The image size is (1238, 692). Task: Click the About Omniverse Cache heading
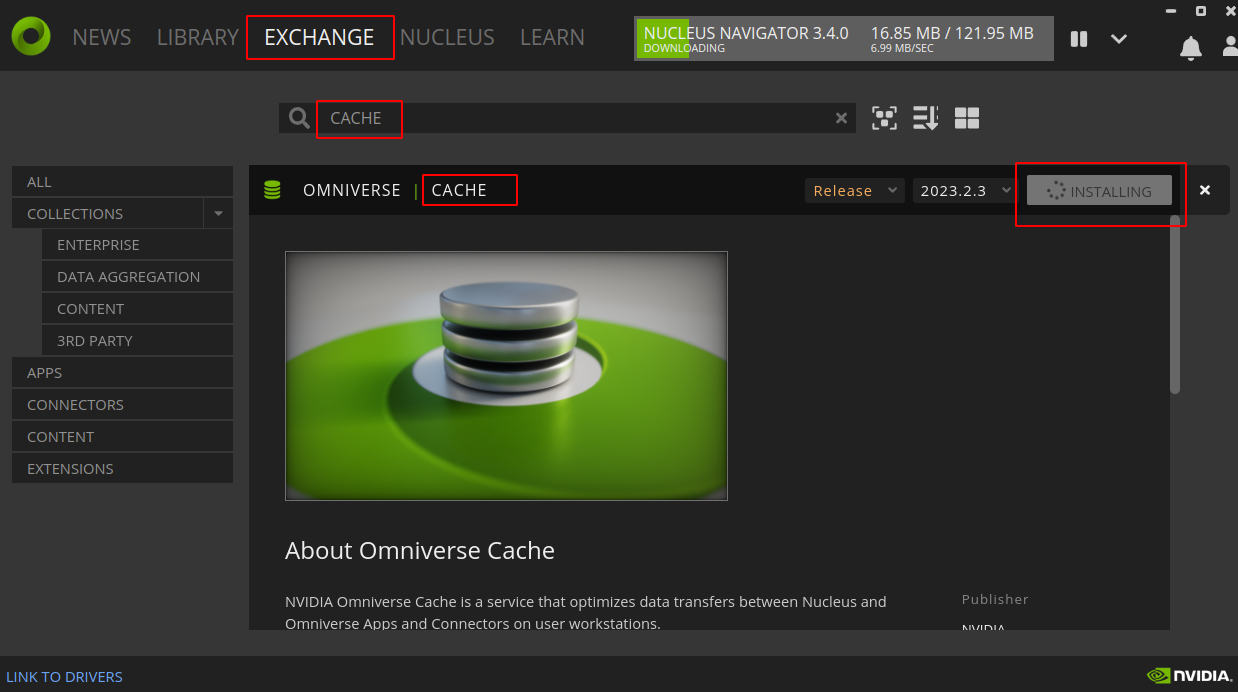[x=420, y=550]
